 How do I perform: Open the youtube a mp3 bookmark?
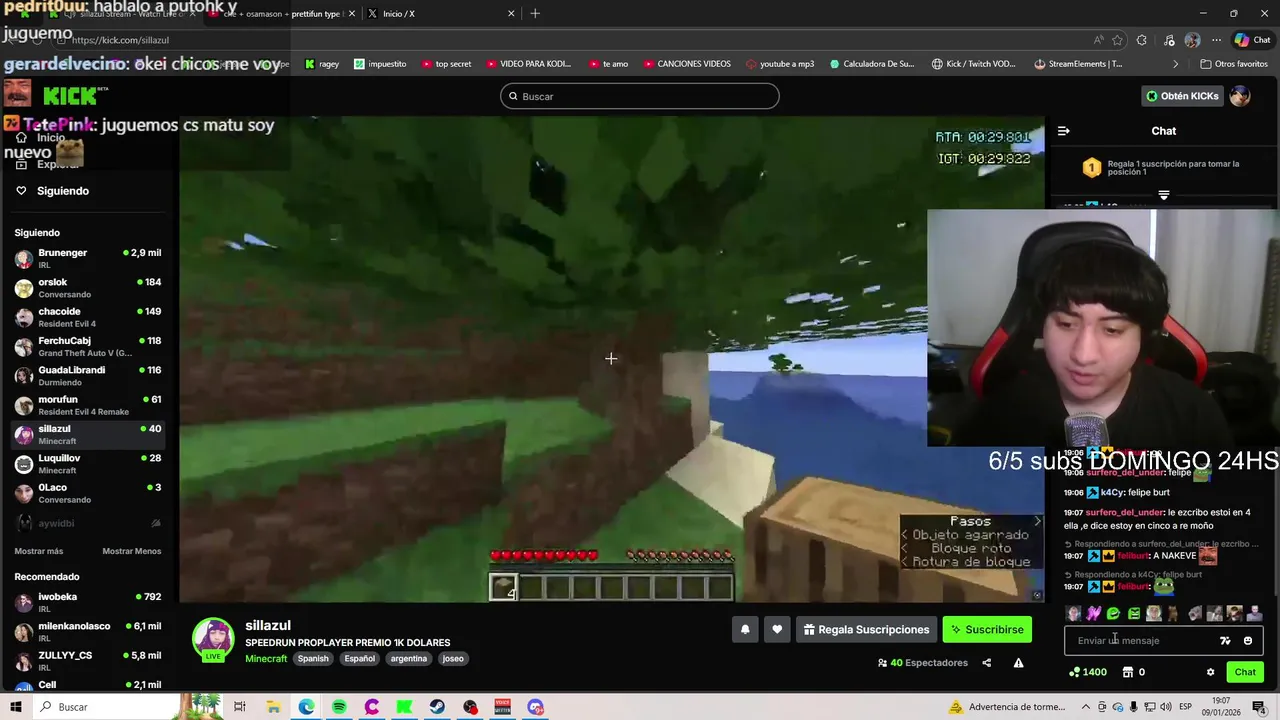(780, 64)
